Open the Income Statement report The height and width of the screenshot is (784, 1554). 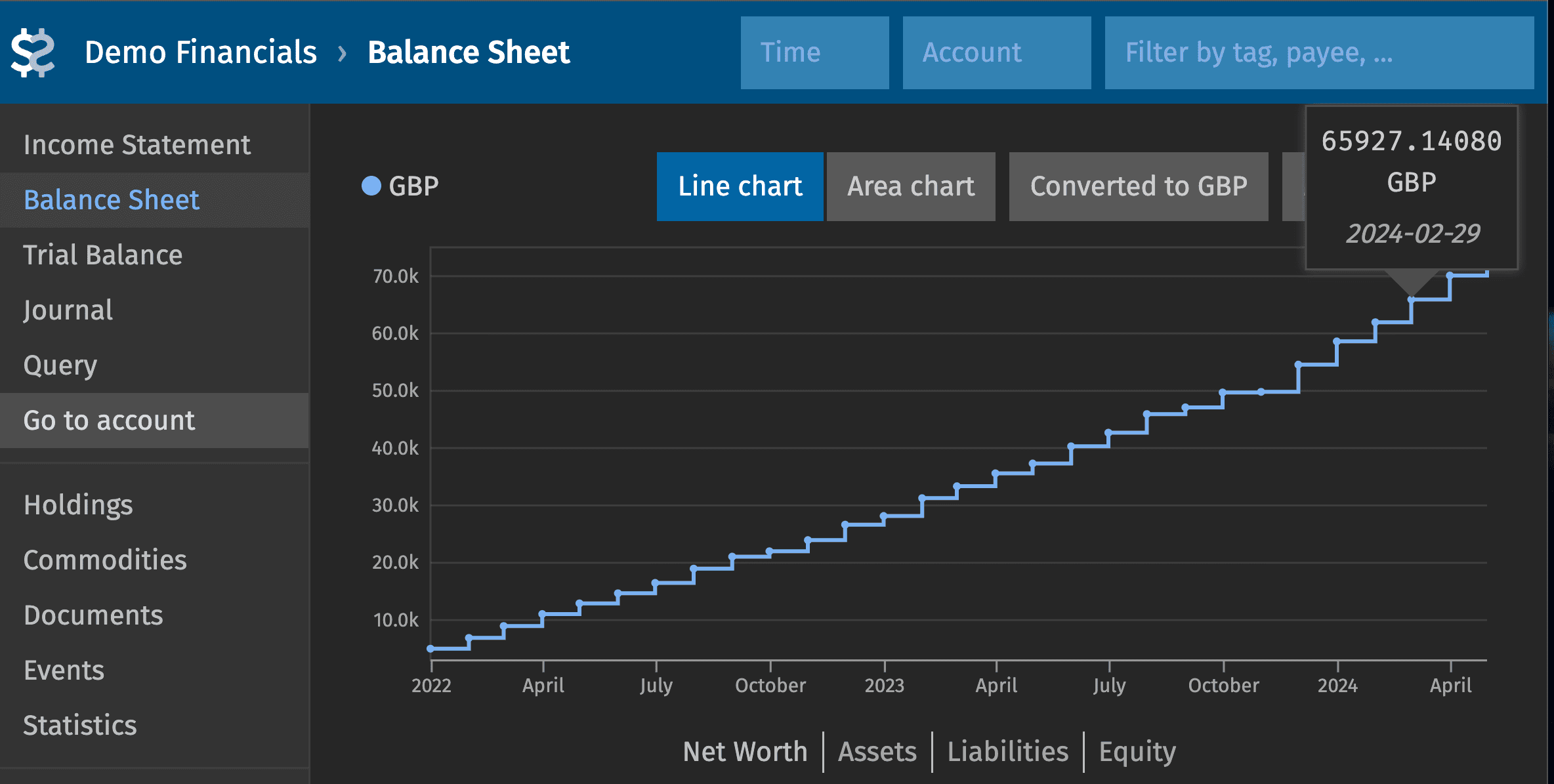[x=136, y=144]
